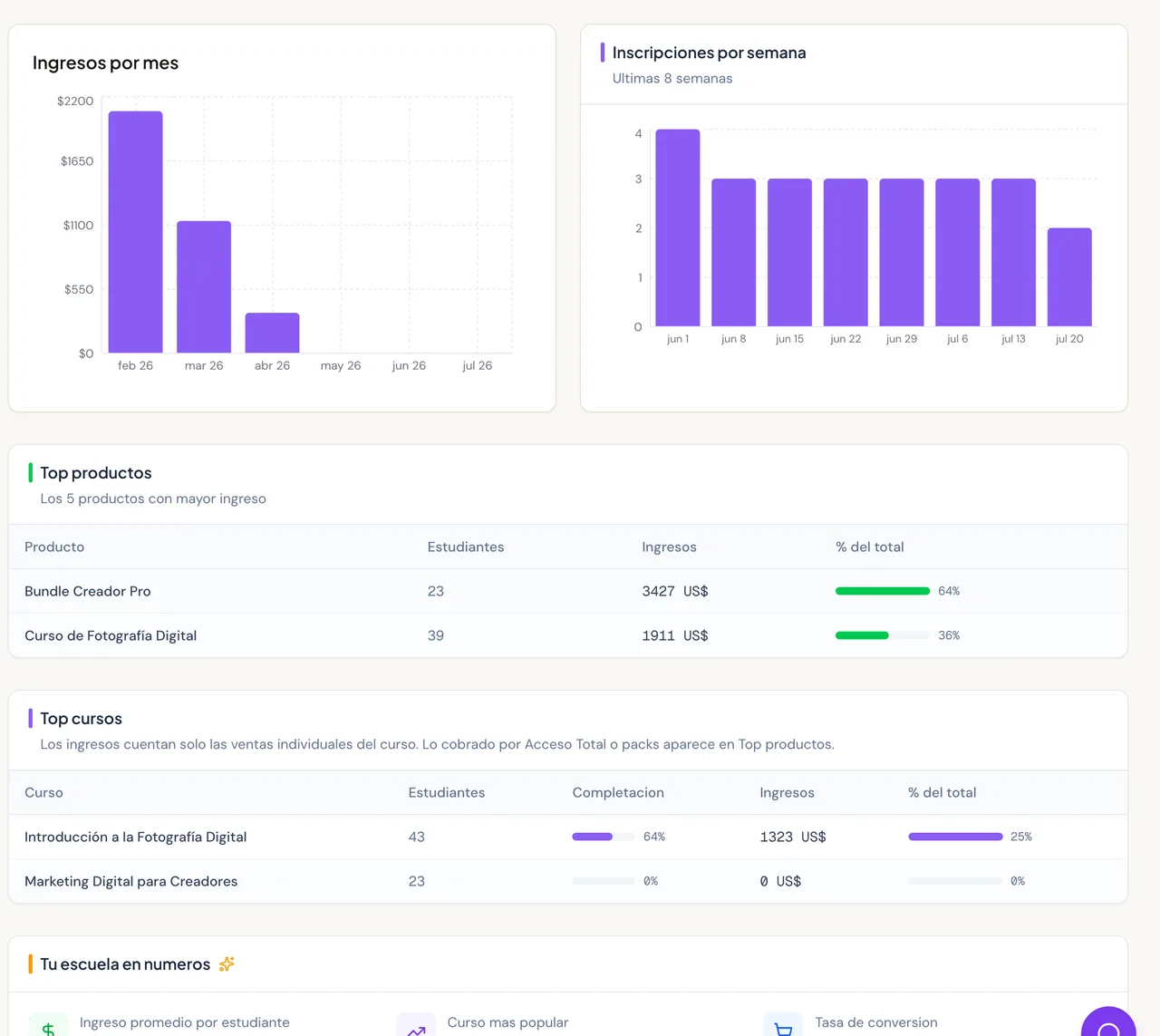
Task: Click the may 26 axis label
Action: click(341, 365)
